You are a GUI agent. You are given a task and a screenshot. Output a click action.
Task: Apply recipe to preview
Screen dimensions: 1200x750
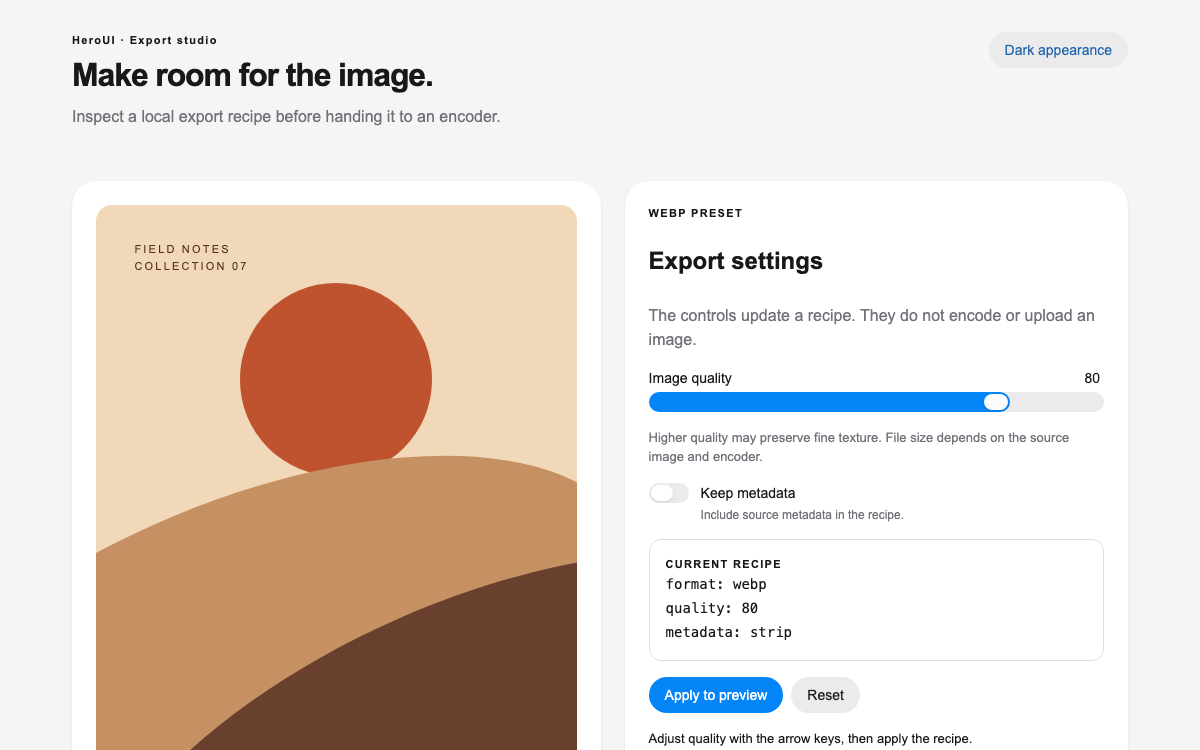pos(716,695)
